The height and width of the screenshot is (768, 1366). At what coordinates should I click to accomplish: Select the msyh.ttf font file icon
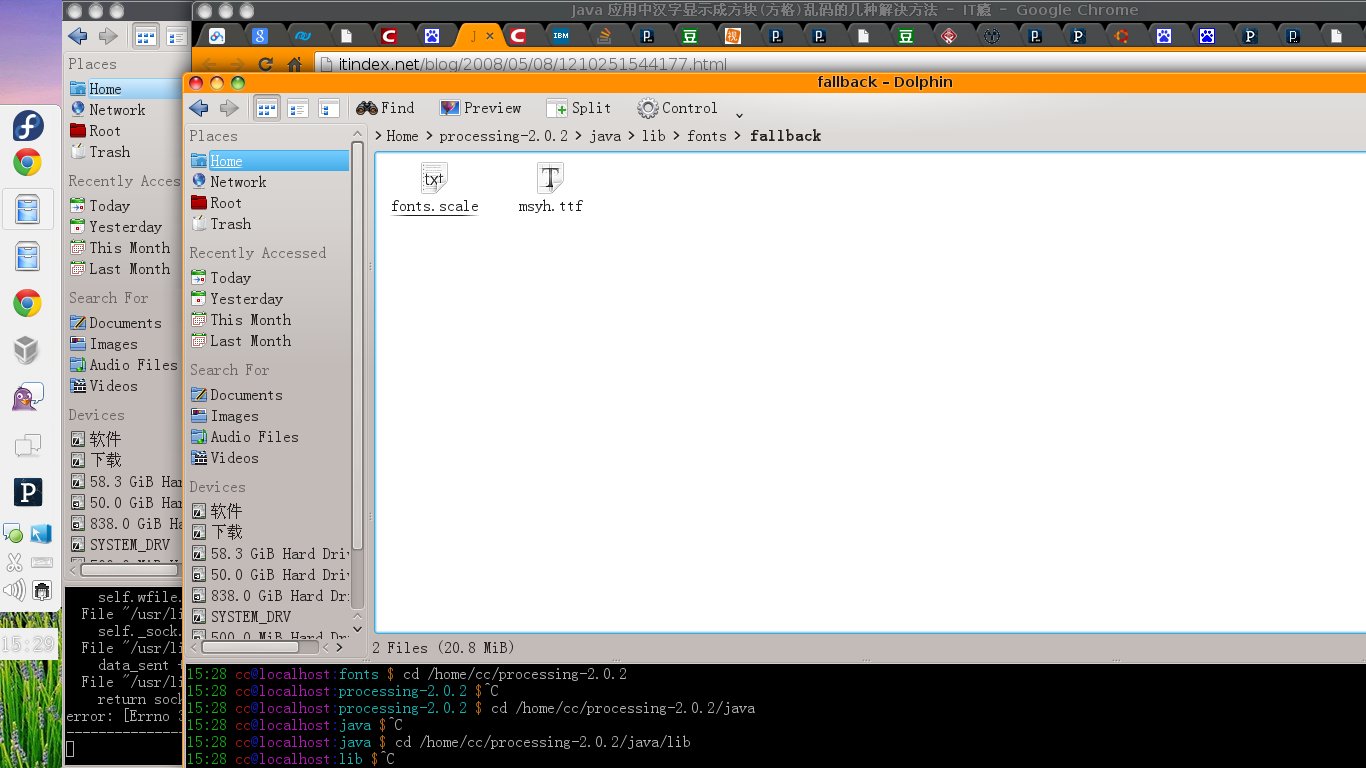click(x=550, y=179)
